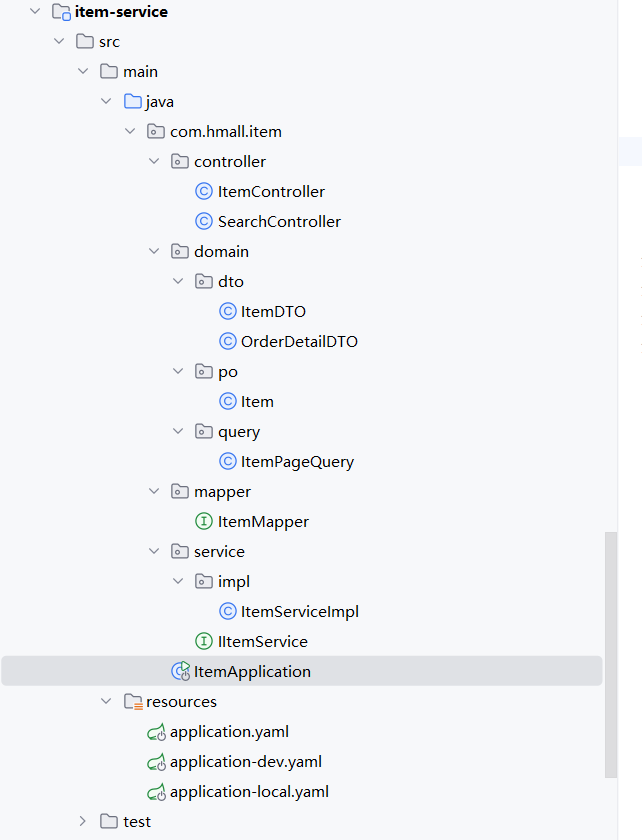Open application.yaml by its name

click(229, 732)
